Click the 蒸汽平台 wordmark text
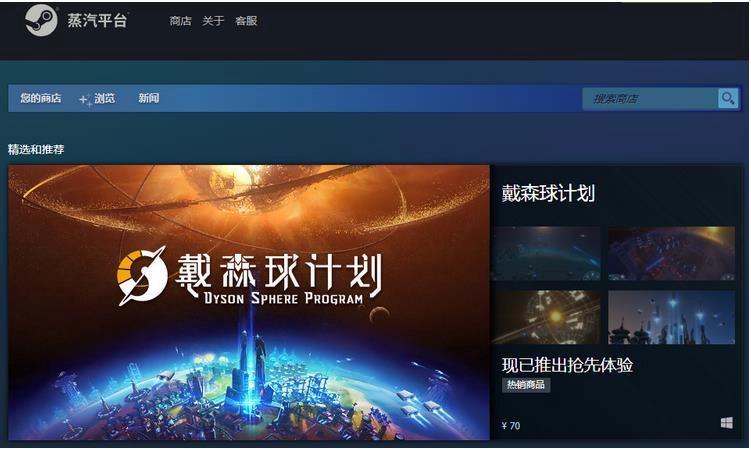This screenshot has height=449, width=751. (x=97, y=21)
